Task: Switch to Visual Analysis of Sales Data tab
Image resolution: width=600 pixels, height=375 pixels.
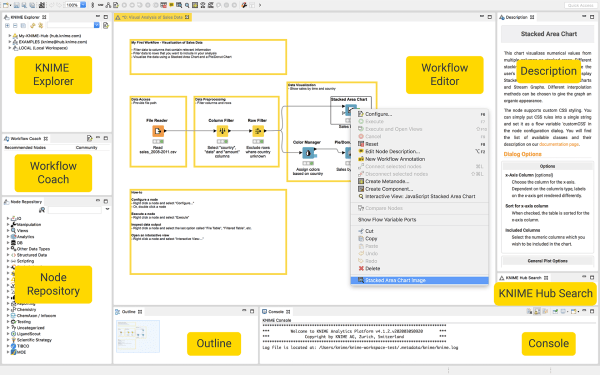Action: [153, 17]
